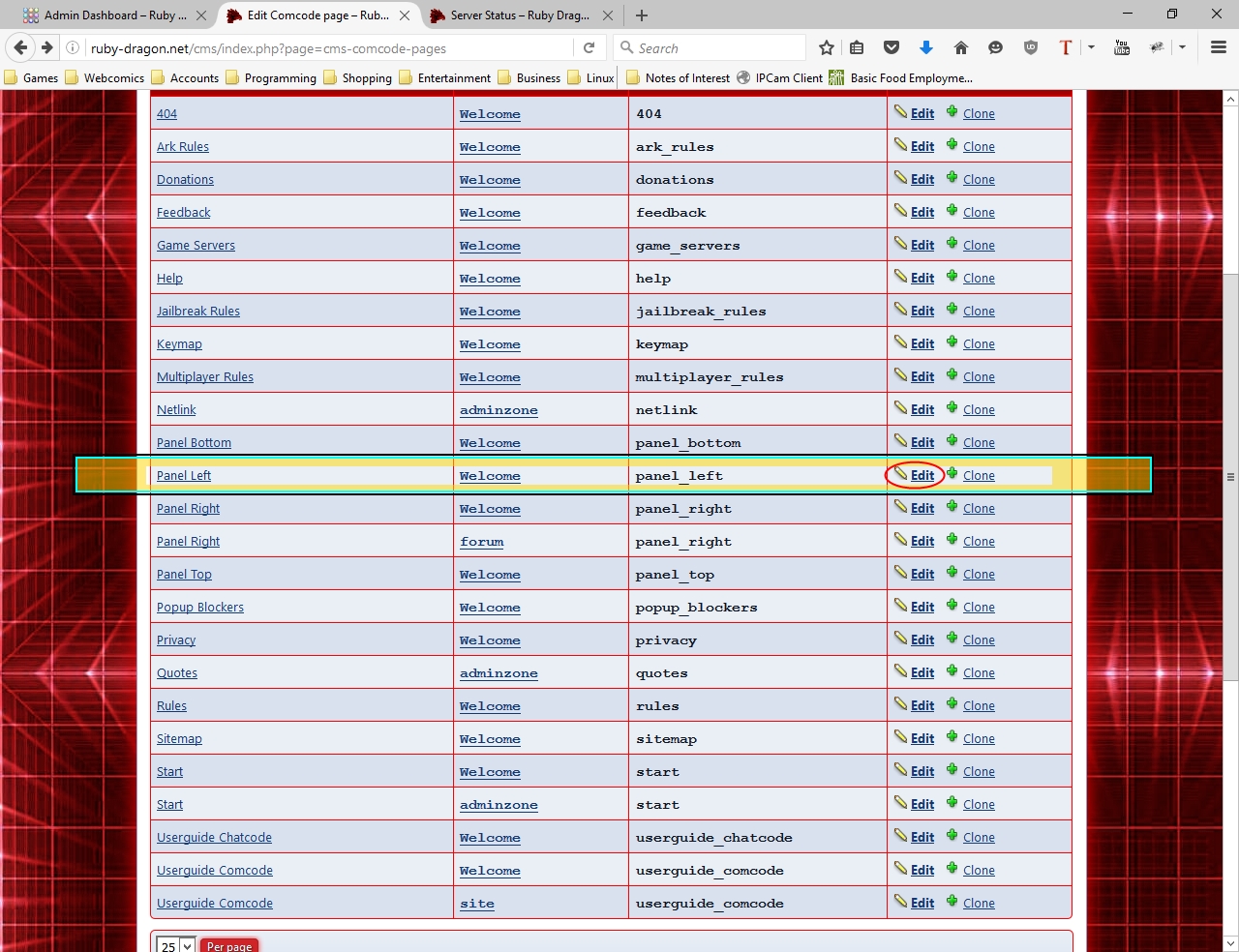Image resolution: width=1239 pixels, height=952 pixels.
Task: Click the YouTube toolbar icon
Action: point(1121,47)
